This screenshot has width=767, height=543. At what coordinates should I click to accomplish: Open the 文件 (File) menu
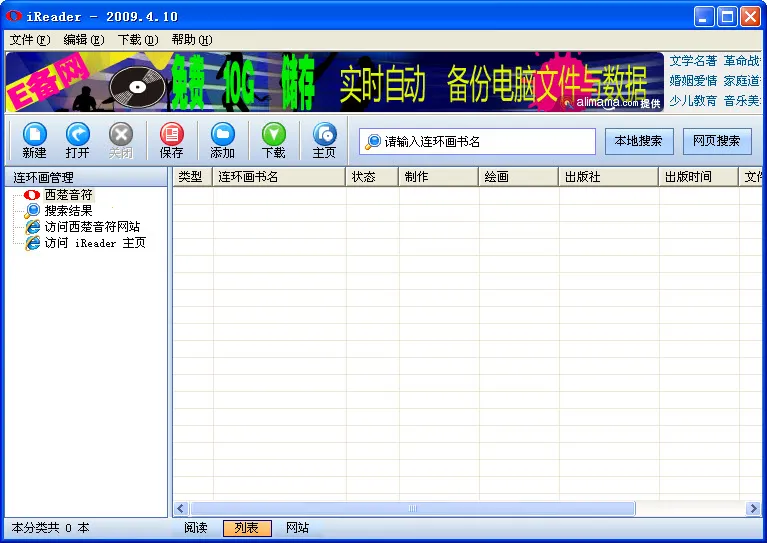(29, 40)
